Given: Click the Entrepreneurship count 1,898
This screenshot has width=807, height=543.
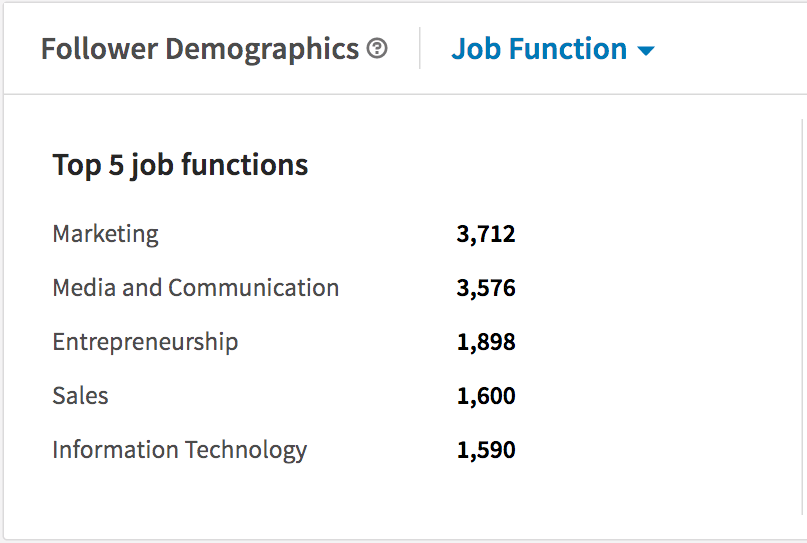Looking at the screenshot, I should (486, 342).
